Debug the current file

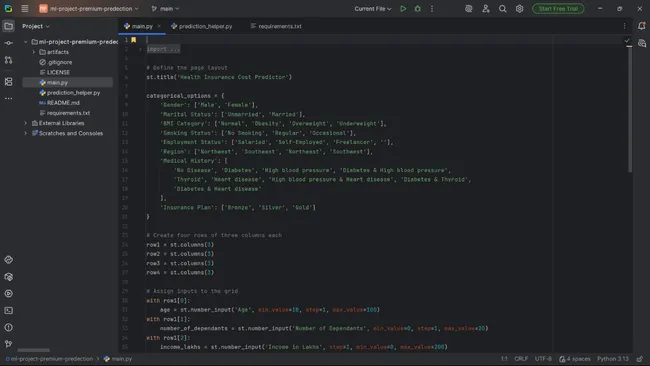pyautogui.click(x=417, y=9)
